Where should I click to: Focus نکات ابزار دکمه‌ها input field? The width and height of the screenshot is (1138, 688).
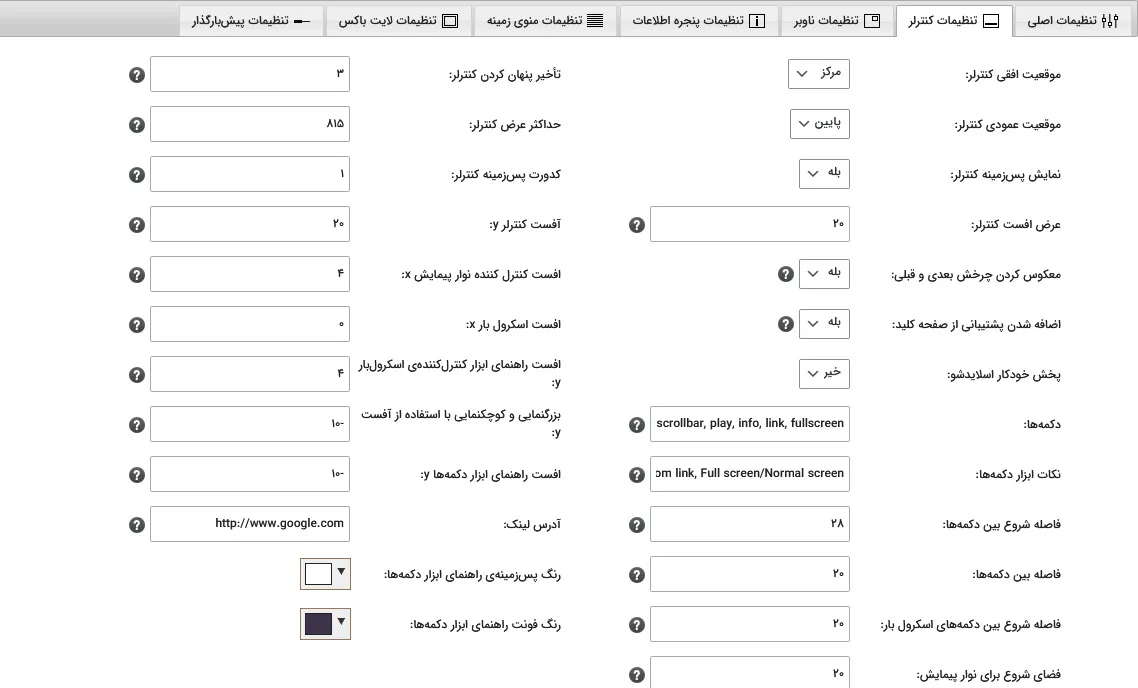point(750,474)
